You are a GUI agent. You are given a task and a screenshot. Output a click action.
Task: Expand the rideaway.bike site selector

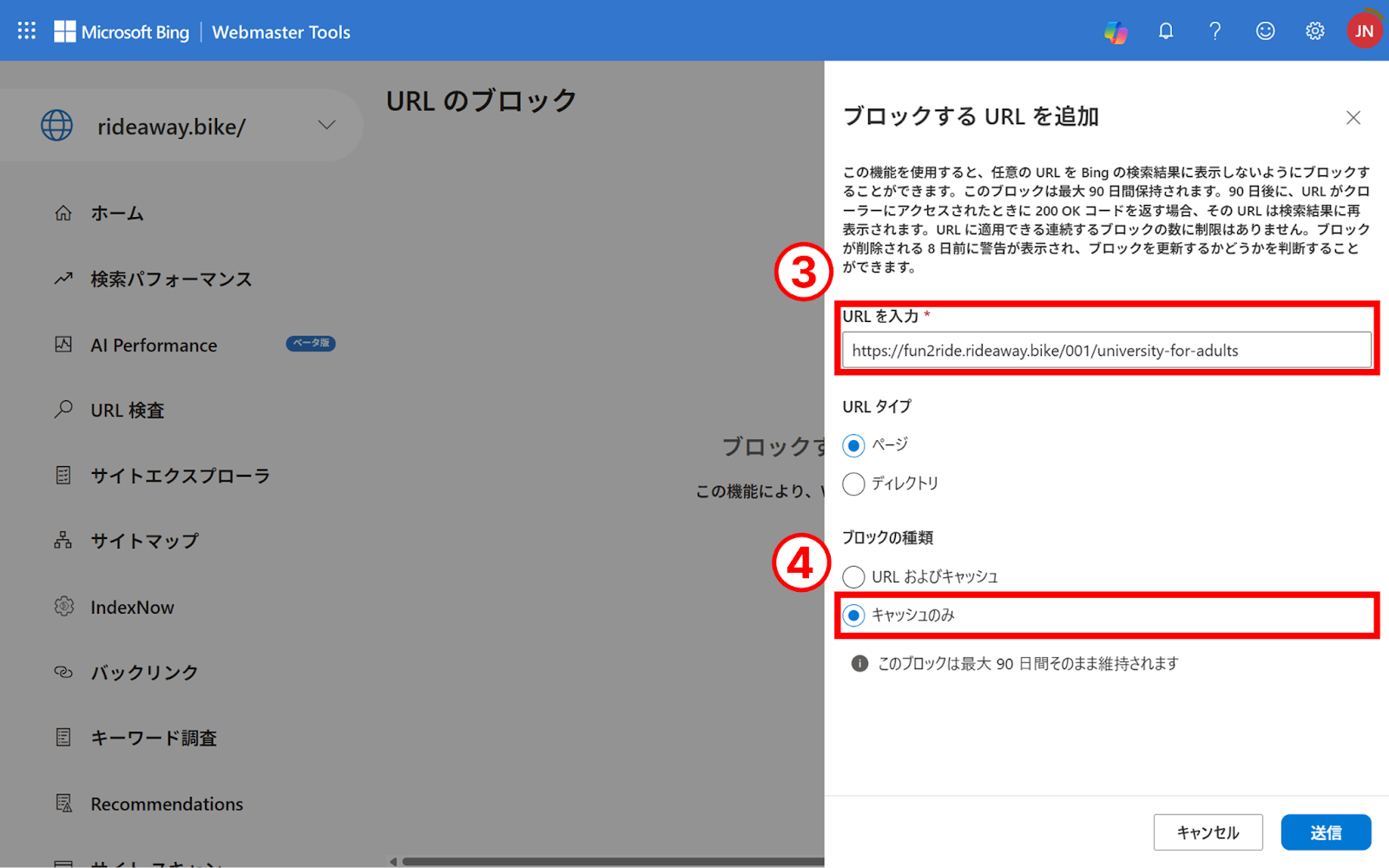326,125
